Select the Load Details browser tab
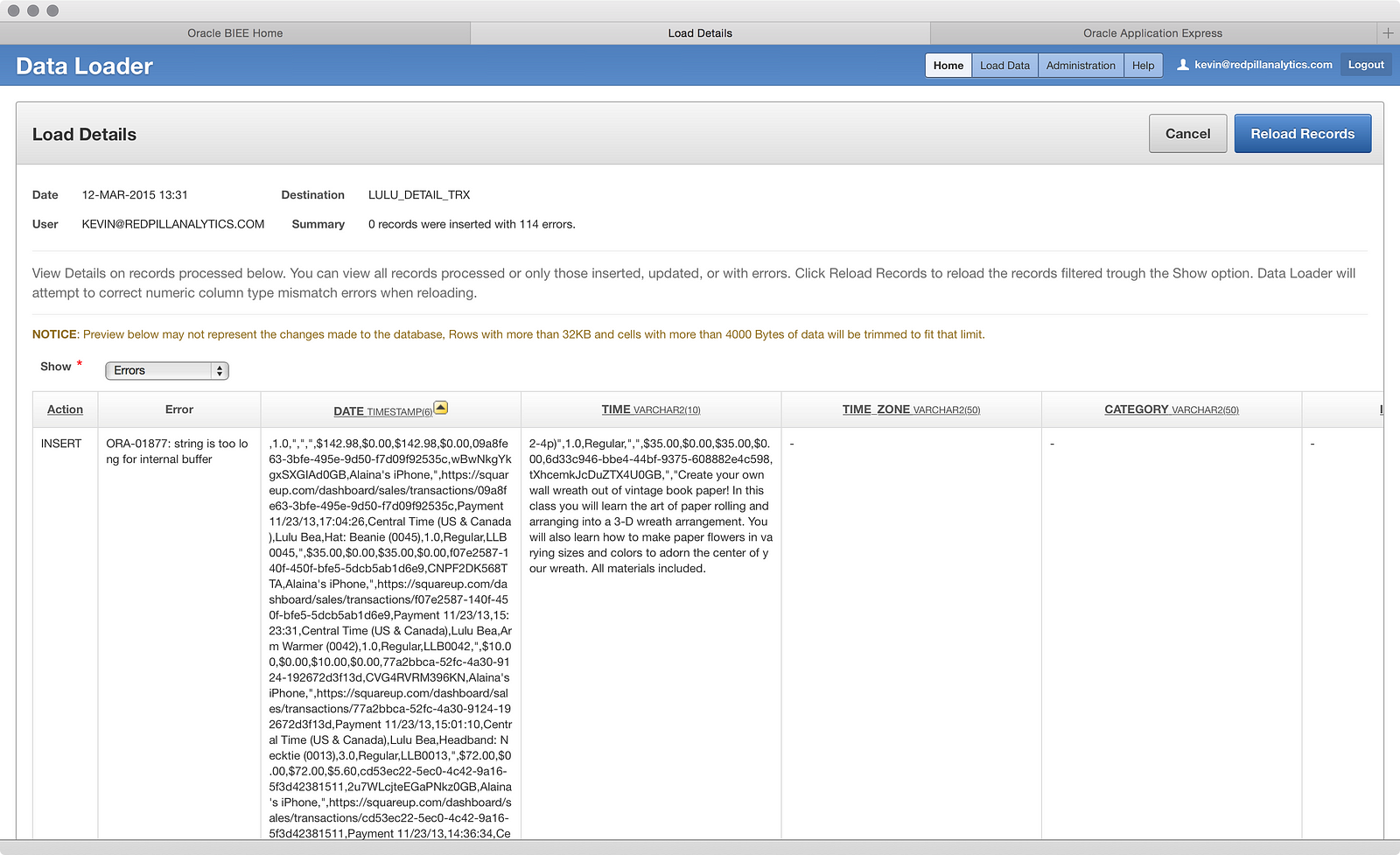Image resolution: width=1400 pixels, height=855 pixels. pos(700,33)
